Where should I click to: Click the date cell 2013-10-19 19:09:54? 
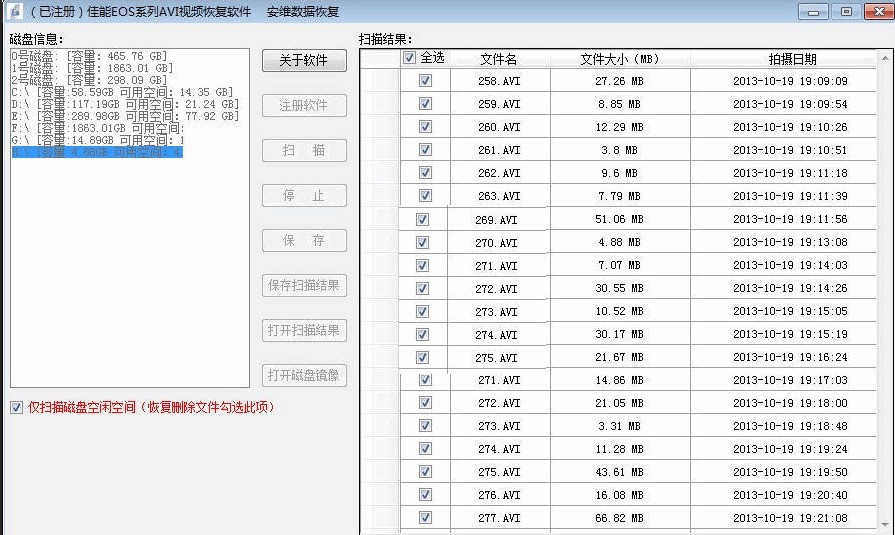coord(791,104)
